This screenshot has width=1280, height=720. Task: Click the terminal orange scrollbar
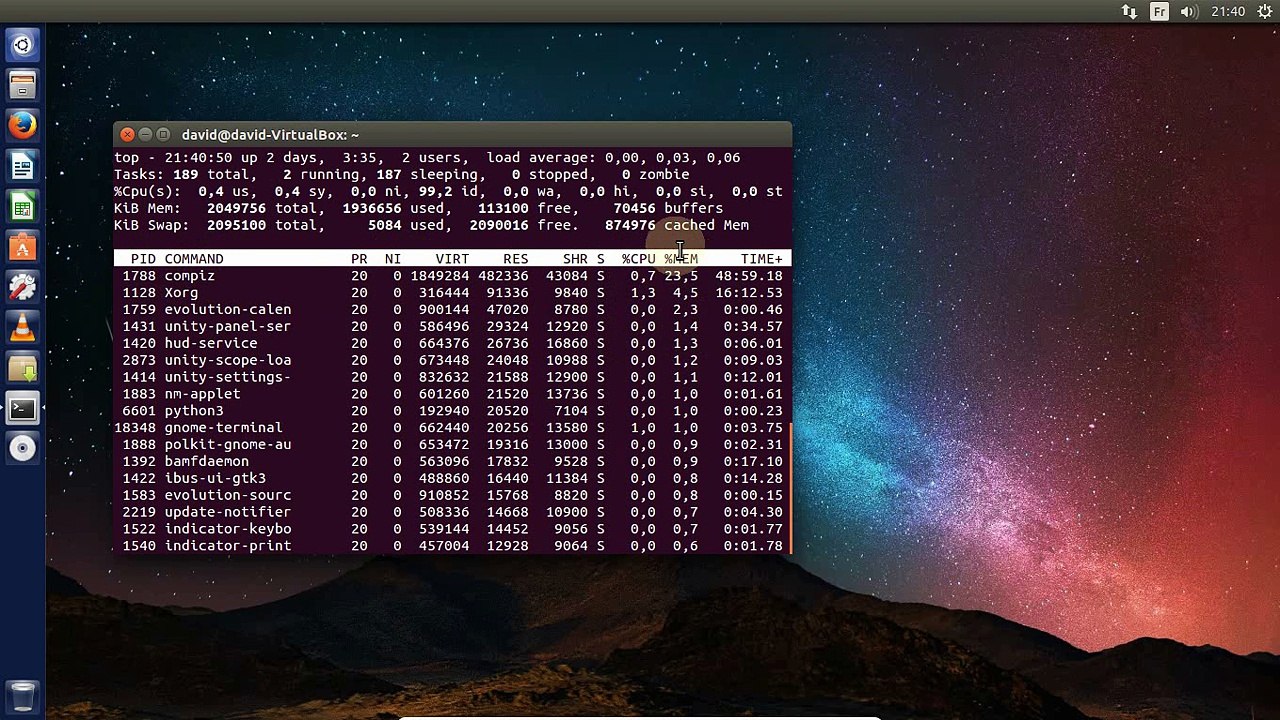(x=790, y=486)
